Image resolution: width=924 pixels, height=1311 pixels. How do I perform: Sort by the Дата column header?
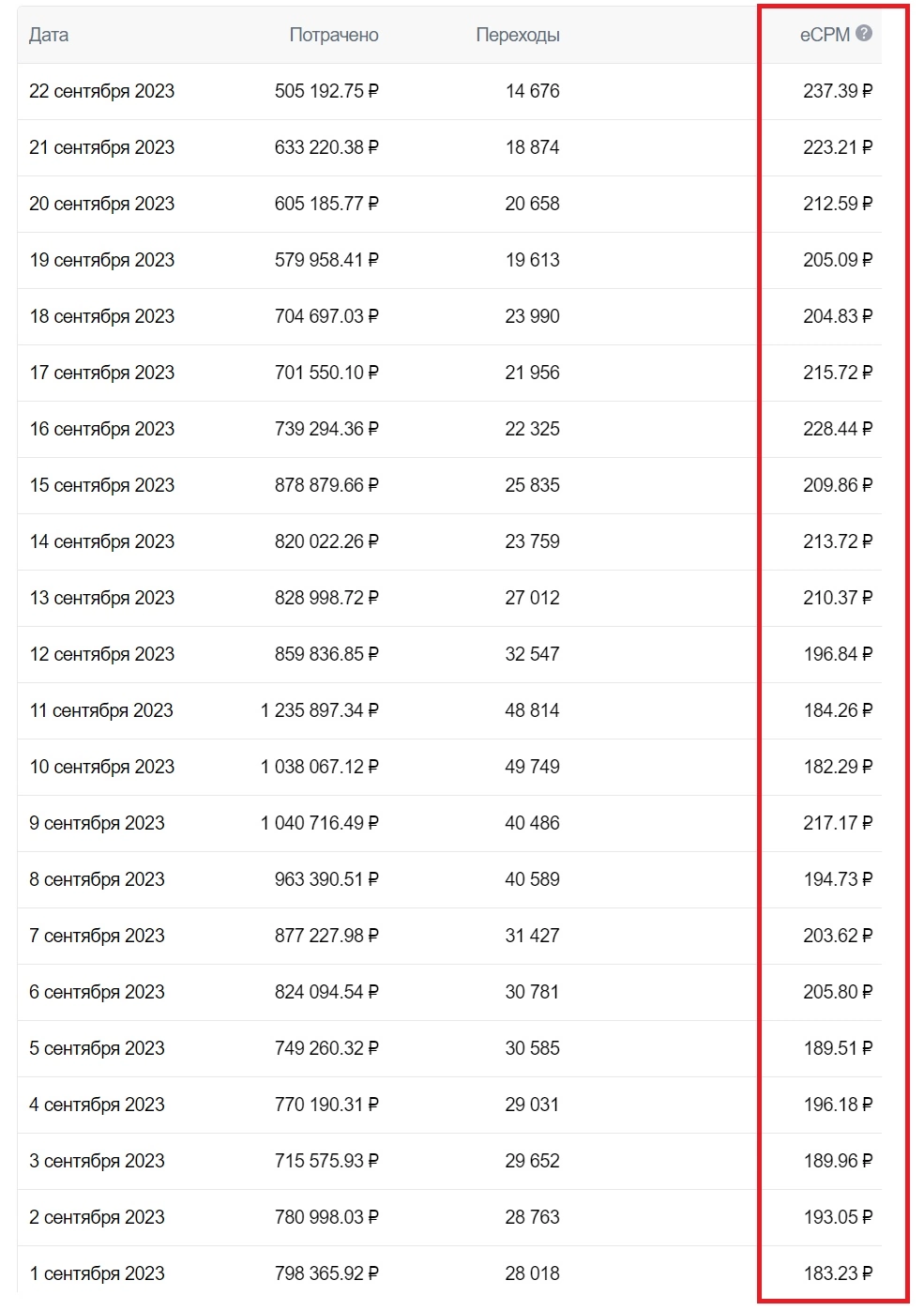point(49,35)
